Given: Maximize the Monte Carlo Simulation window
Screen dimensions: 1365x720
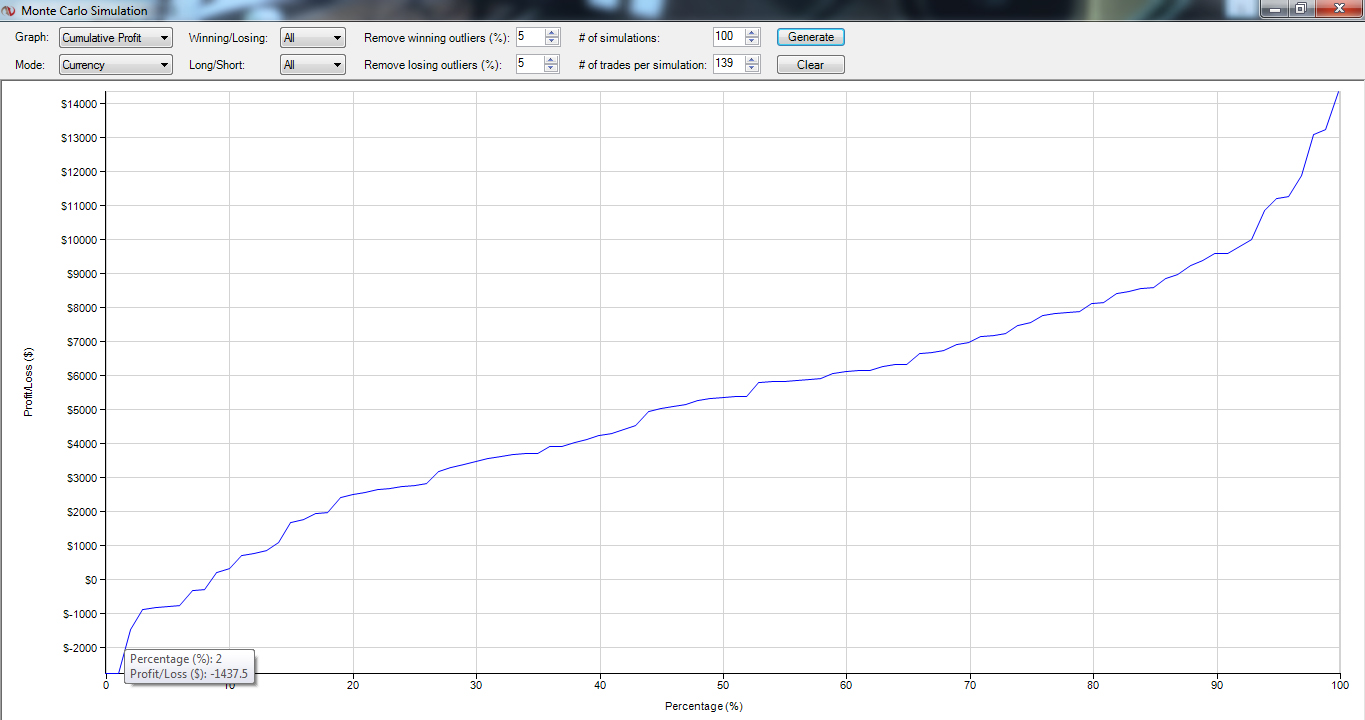Looking at the screenshot, I should [1300, 9].
